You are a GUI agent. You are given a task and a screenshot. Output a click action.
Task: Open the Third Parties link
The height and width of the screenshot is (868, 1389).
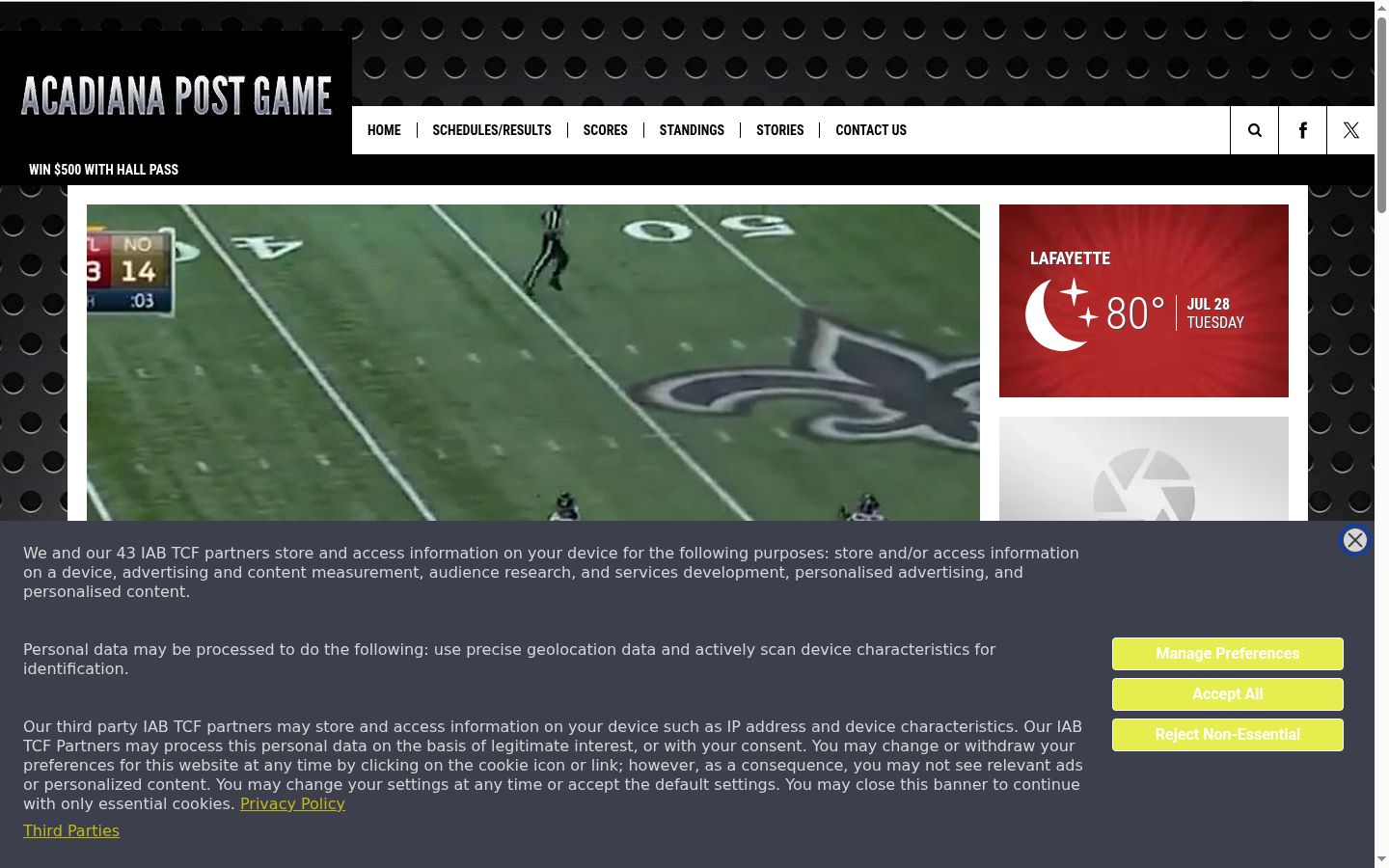coord(71,830)
